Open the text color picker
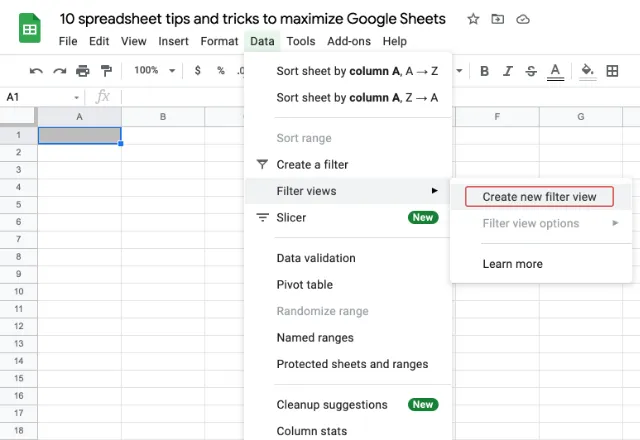Image resolution: width=640 pixels, height=440 pixels. tap(555, 72)
